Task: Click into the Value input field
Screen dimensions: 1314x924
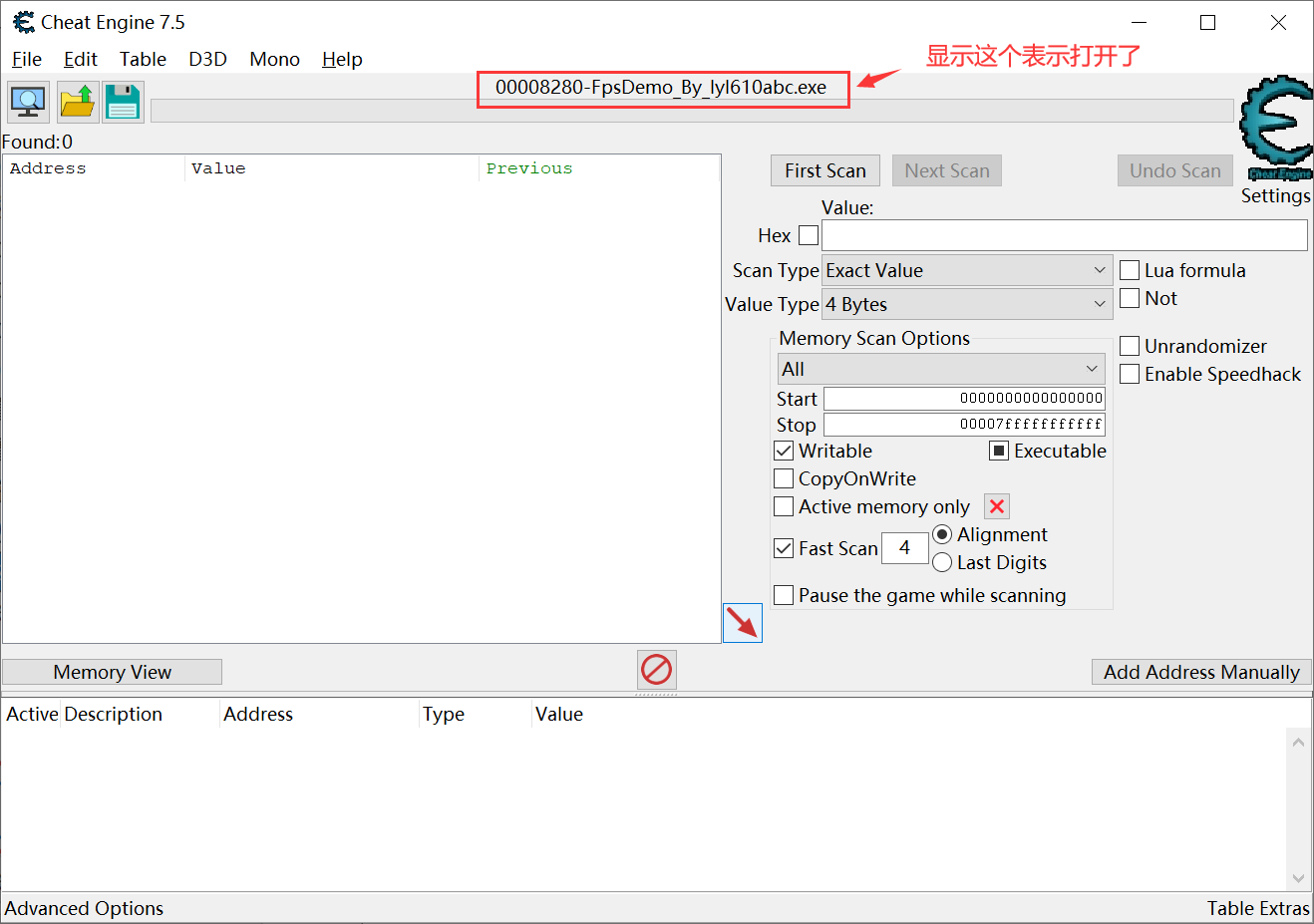Action: 1064,235
